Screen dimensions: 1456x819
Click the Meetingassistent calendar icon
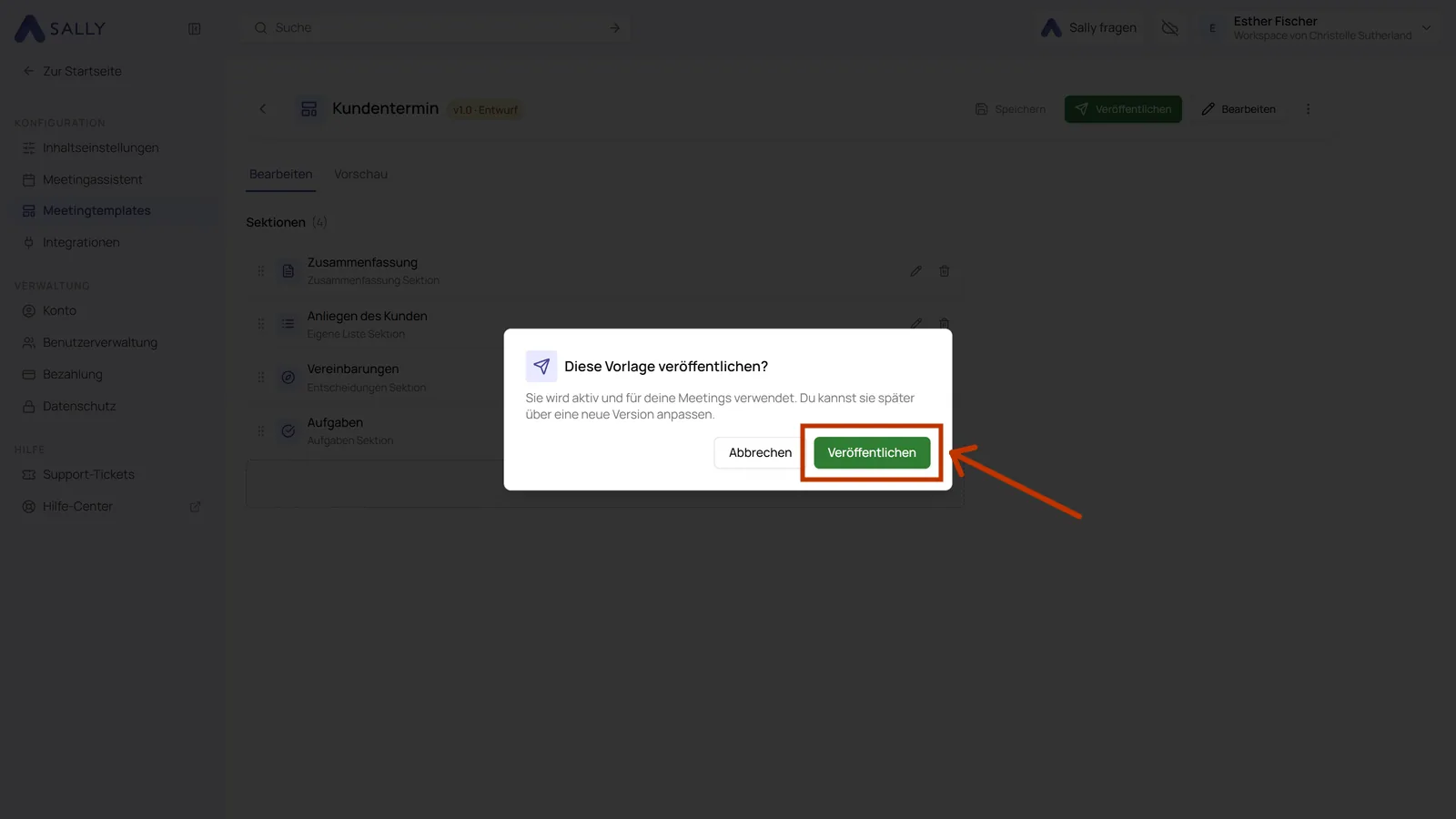click(28, 179)
